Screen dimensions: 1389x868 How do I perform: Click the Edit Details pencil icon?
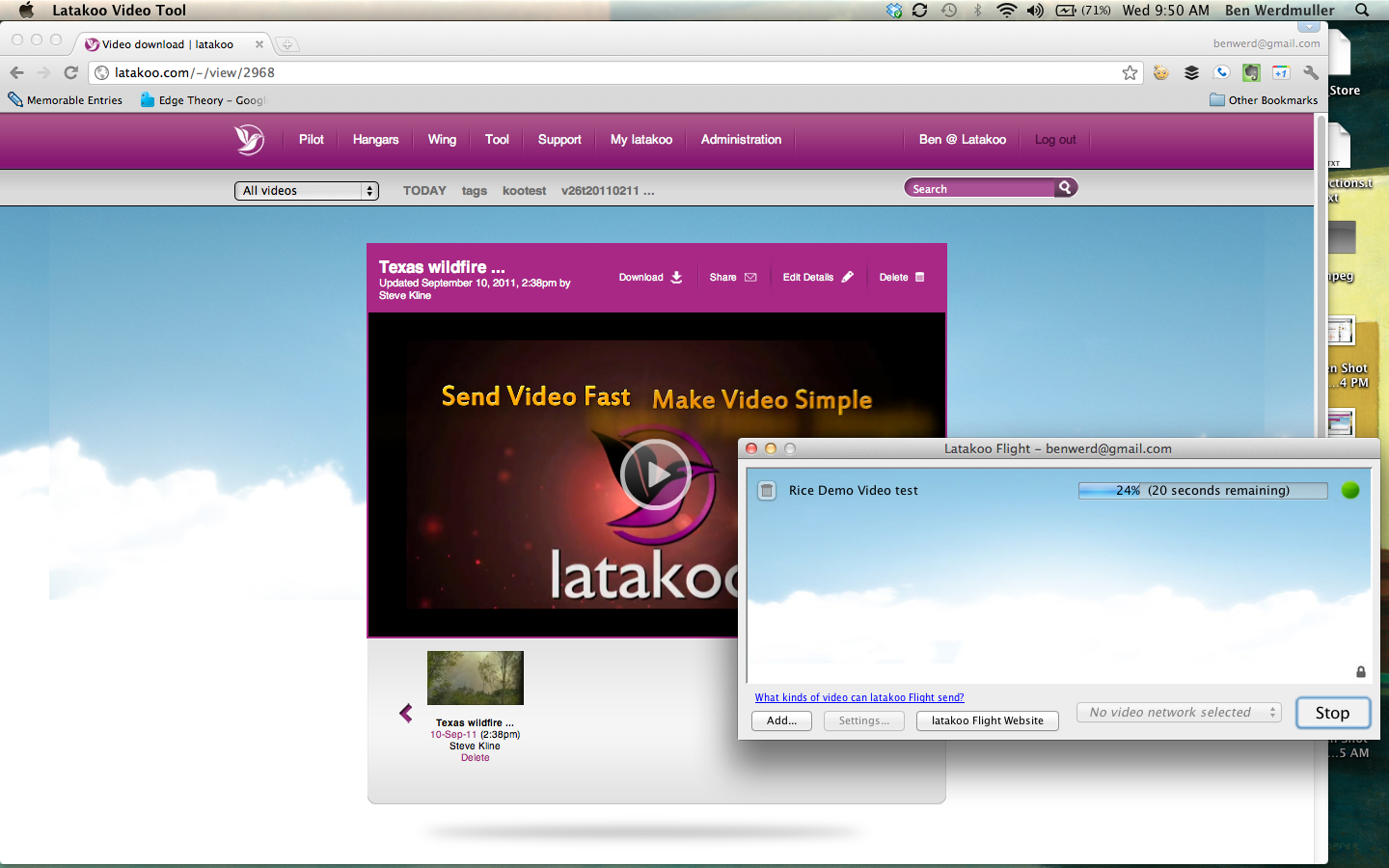[847, 278]
